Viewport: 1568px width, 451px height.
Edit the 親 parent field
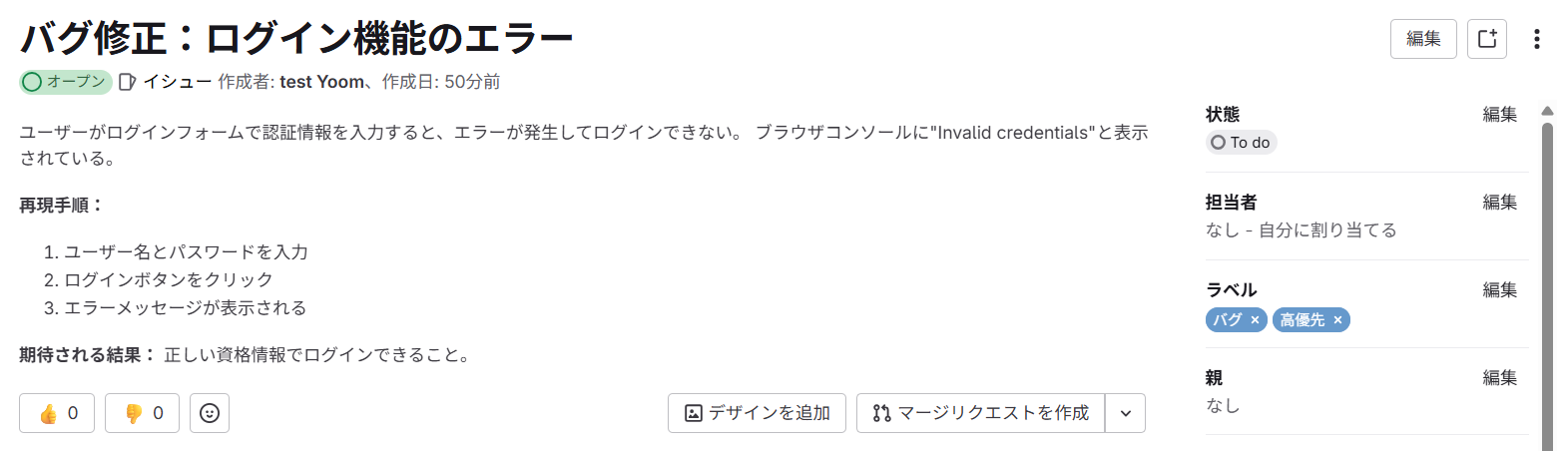[x=1499, y=378]
